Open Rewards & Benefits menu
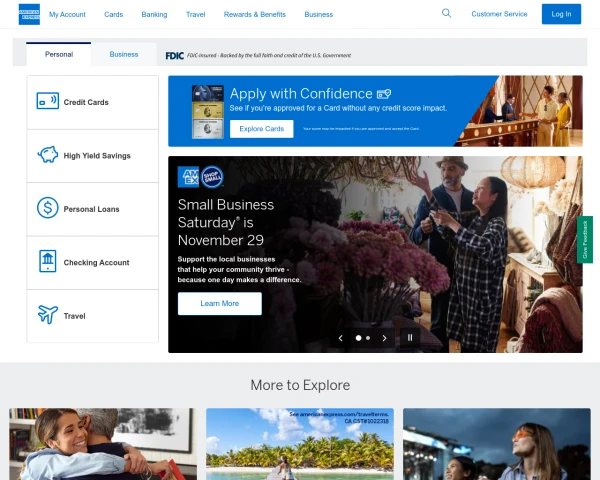 coord(255,15)
